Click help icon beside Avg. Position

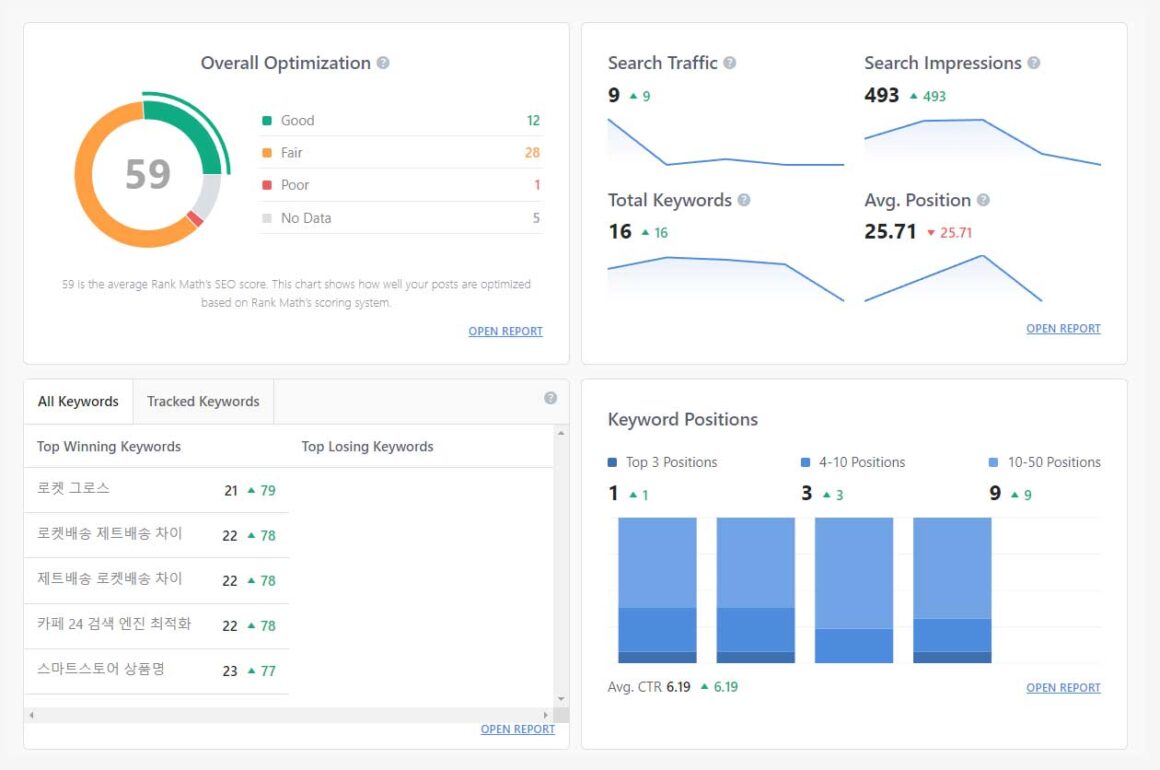(x=983, y=200)
